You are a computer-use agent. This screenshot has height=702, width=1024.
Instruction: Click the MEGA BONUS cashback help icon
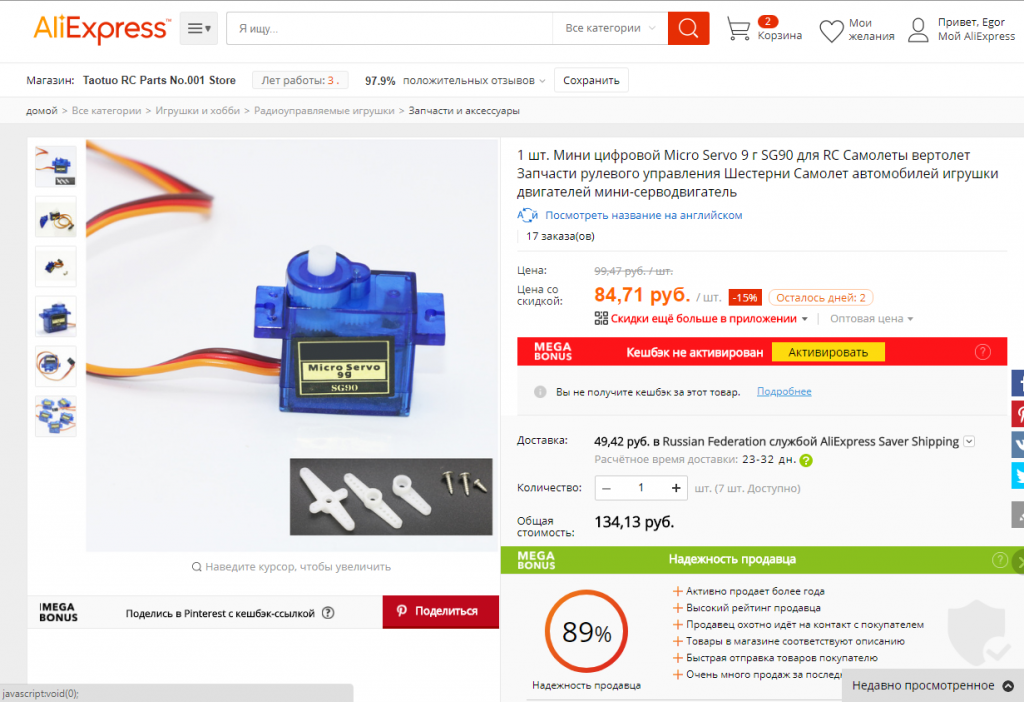(983, 352)
